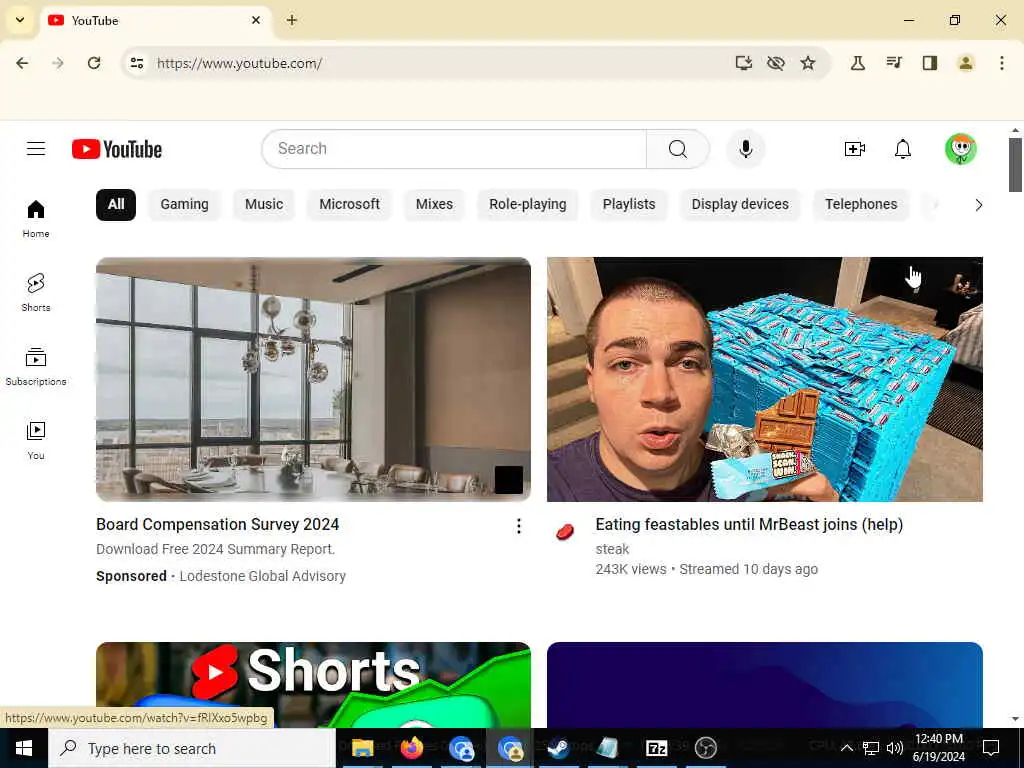1024x768 pixels.
Task: Reload the page
Action: pyautogui.click(x=94, y=63)
